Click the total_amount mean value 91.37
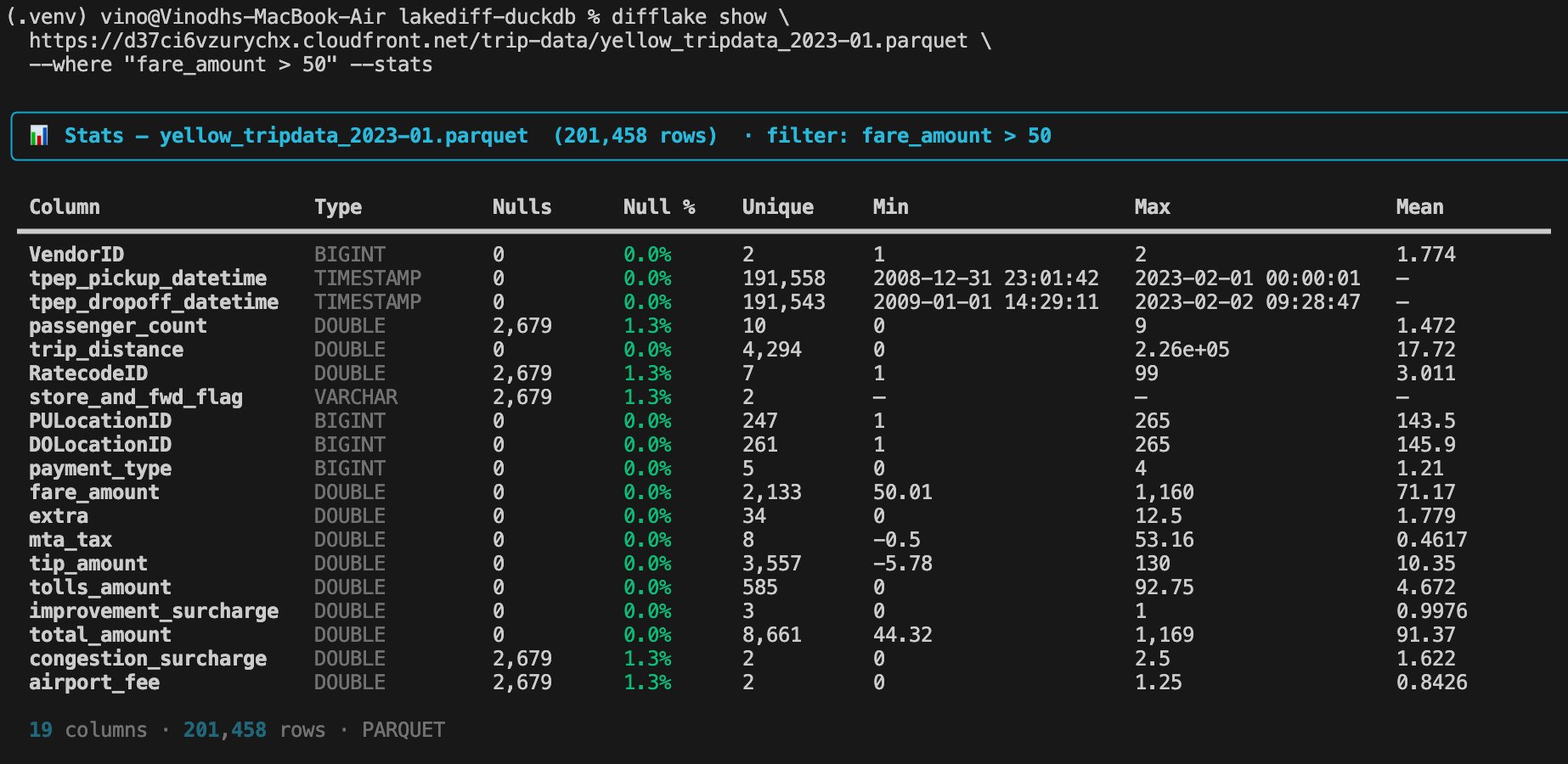 [1425, 635]
